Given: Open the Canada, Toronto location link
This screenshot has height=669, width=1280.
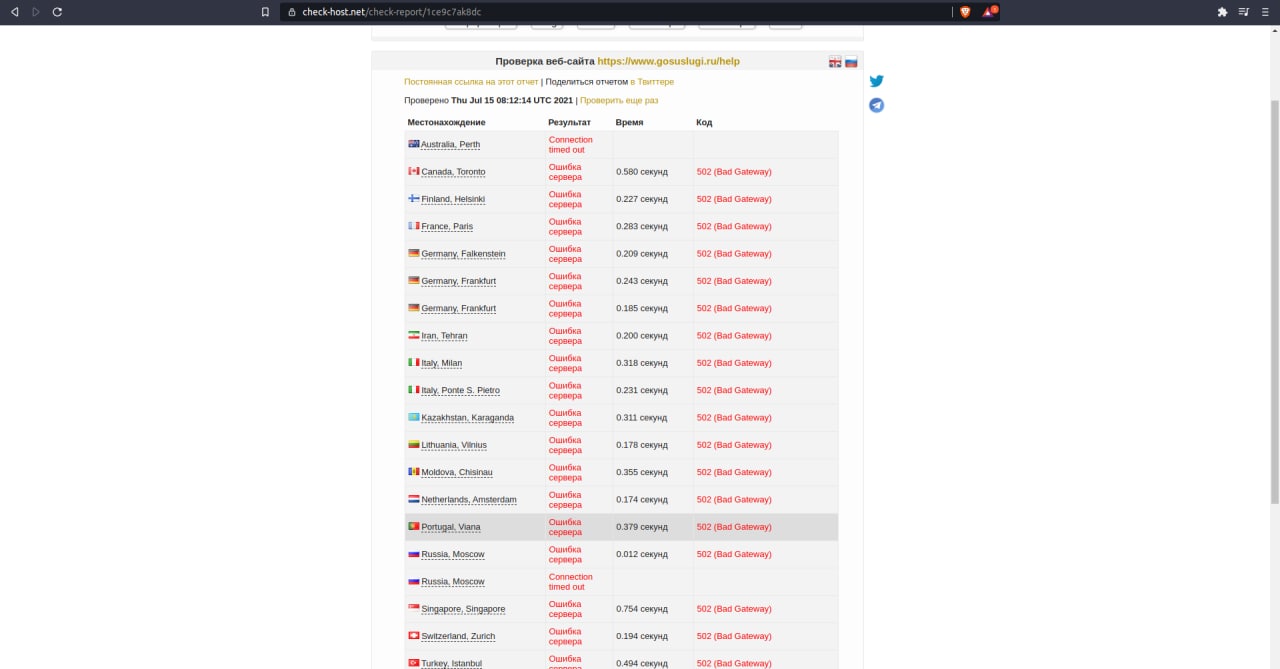Looking at the screenshot, I should (x=453, y=172).
